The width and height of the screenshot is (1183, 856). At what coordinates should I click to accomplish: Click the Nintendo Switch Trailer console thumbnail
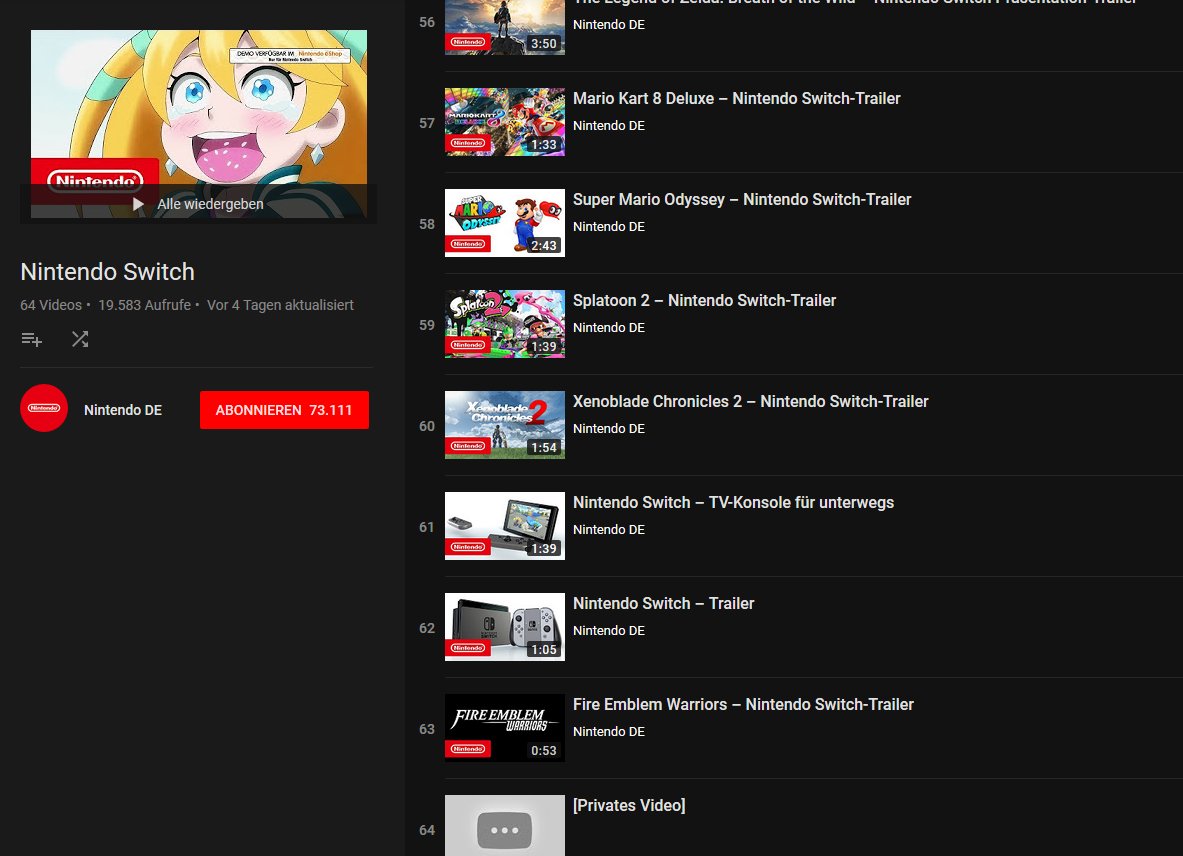pyautogui.click(x=505, y=627)
